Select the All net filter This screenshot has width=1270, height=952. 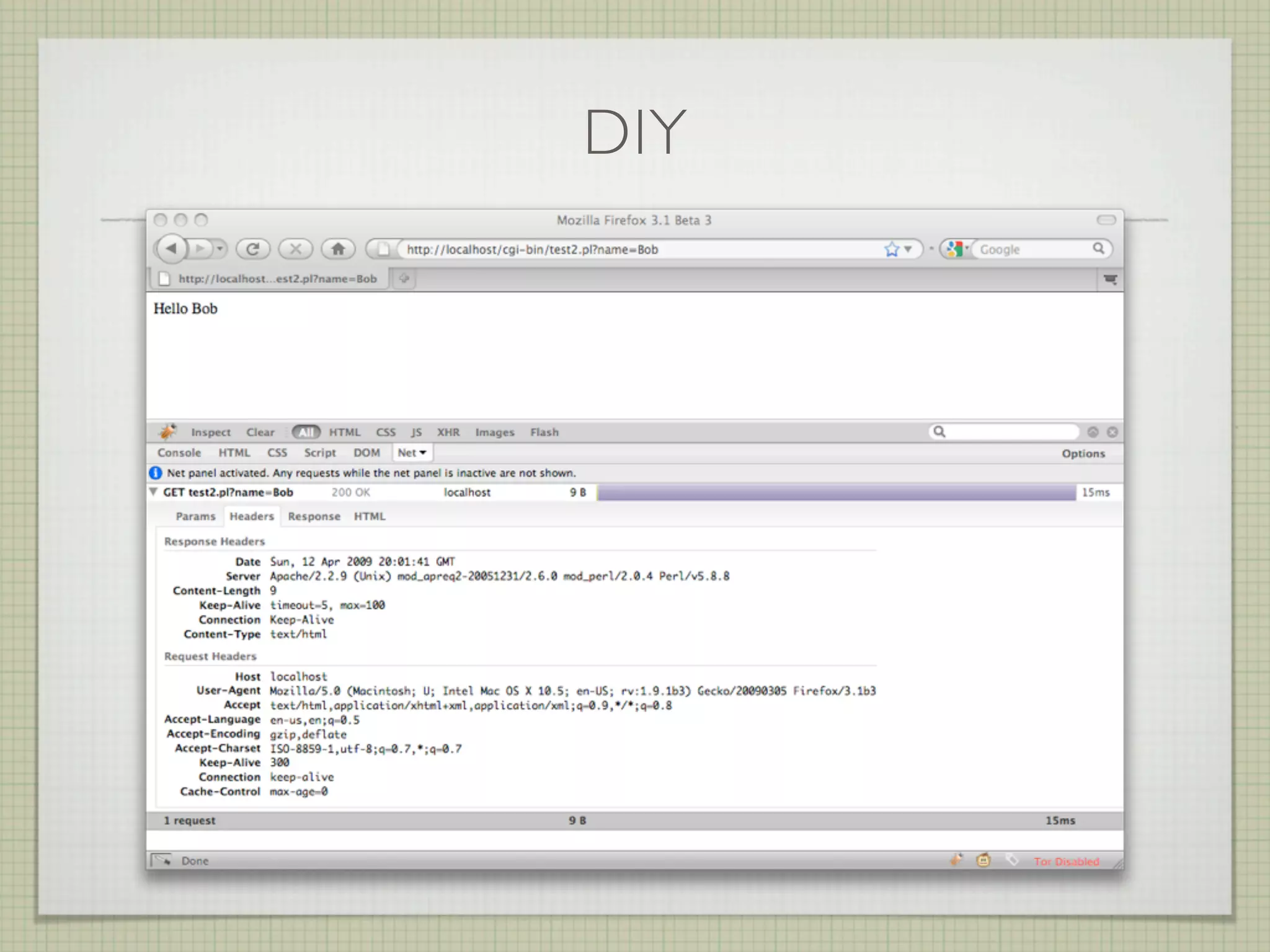306,432
